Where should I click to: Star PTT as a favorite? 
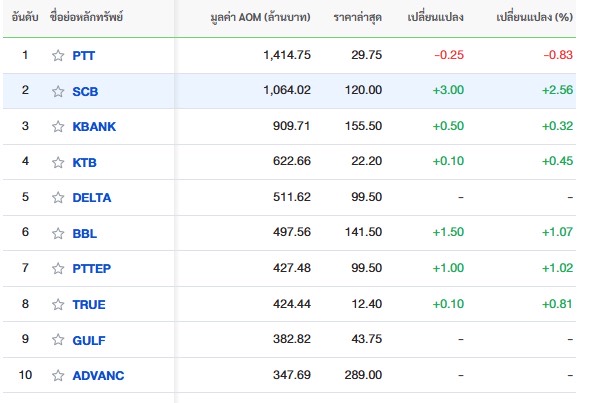[58, 56]
